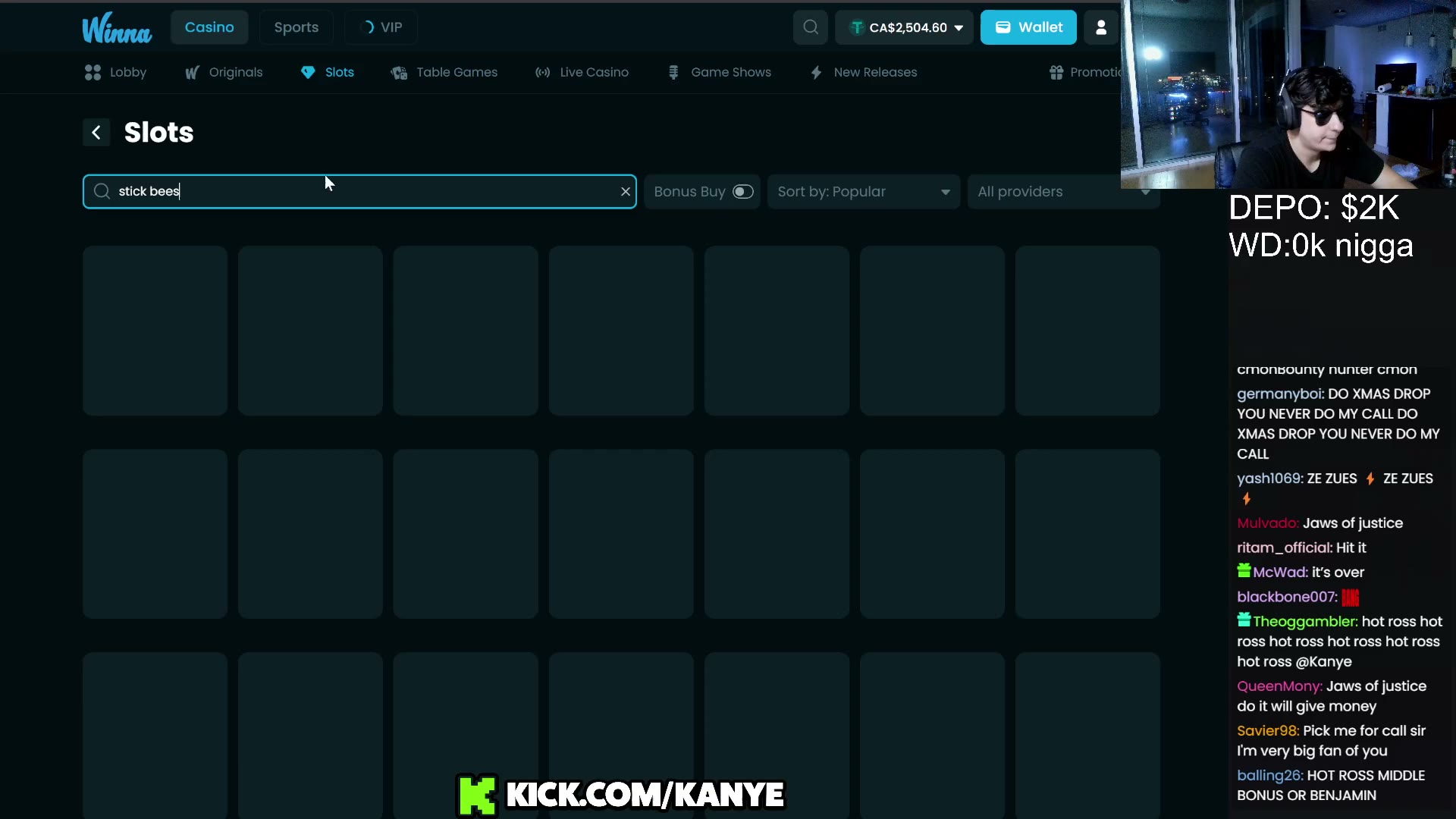Open Table Games category

(x=444, y=73)
